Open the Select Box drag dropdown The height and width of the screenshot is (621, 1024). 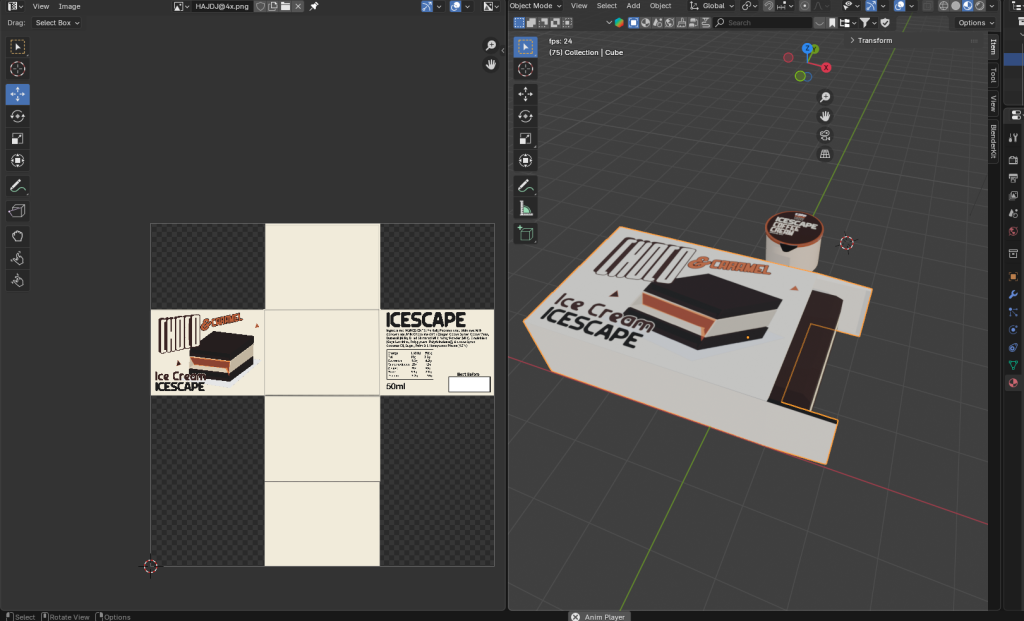coord(56,22)
